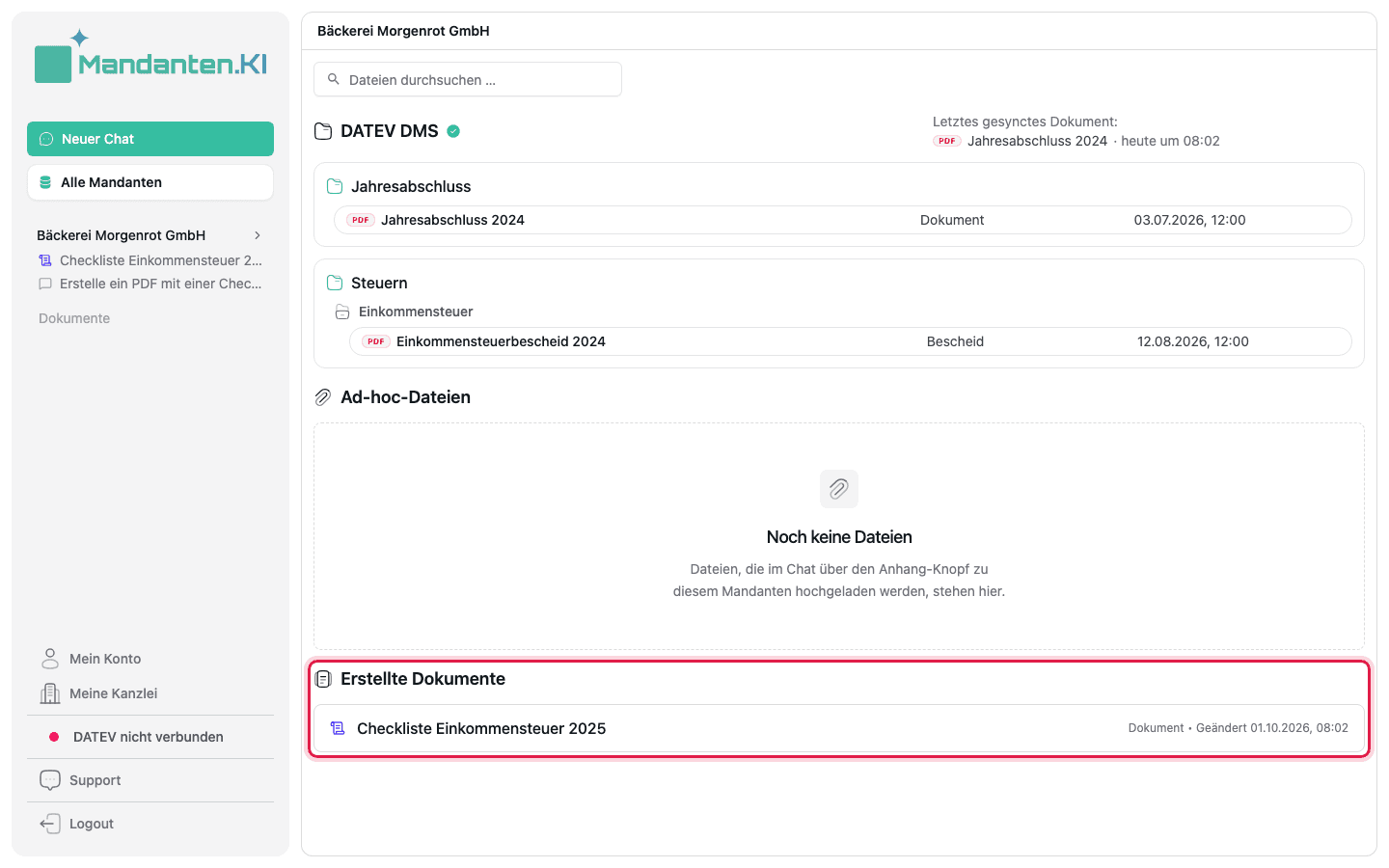Click the Logout arrow icon
This screenshot has width=1389, height=868.
pyautogui.click(x=50, y=824)
